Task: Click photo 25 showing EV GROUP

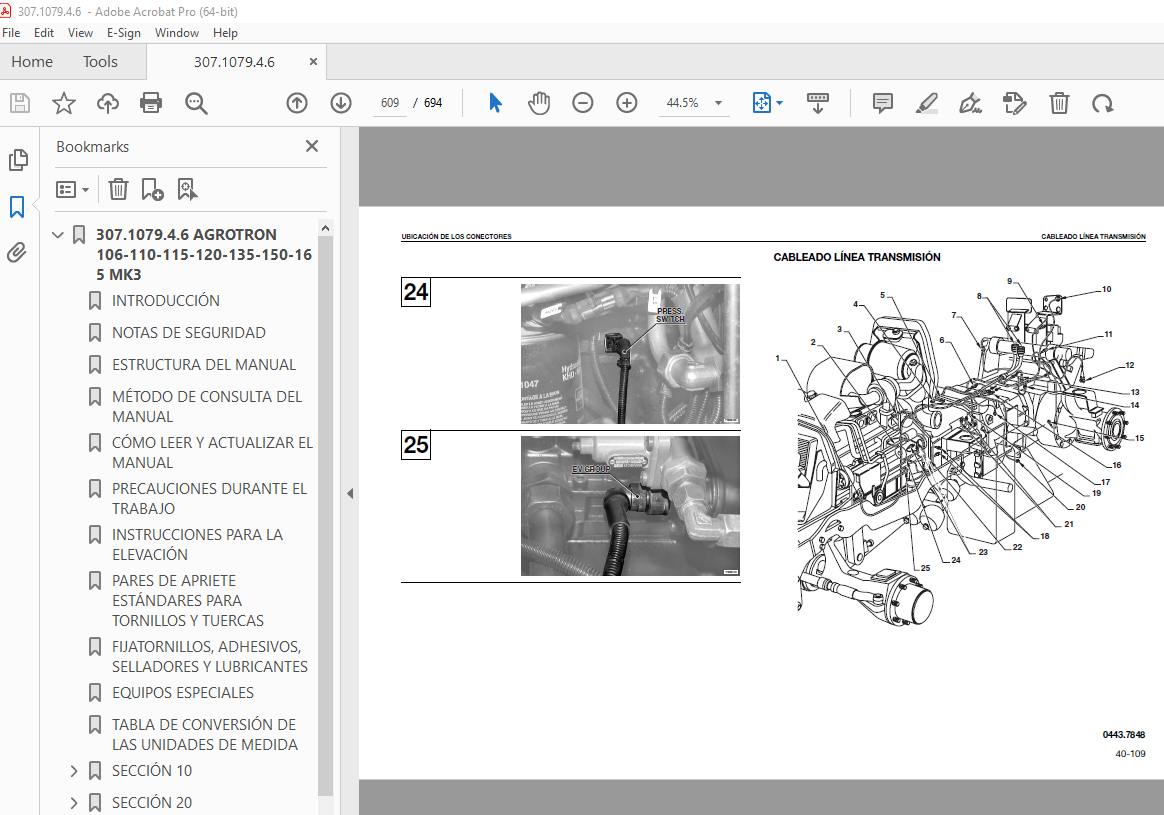Action: (x=630, y=505)
